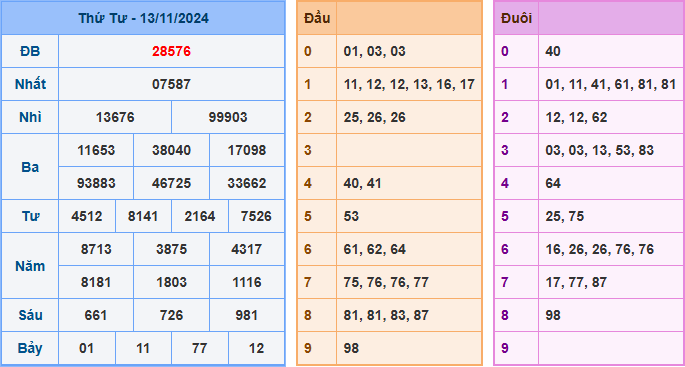Click the digit 9 label in Đuôi table
The image size is (685, 367).
click(x=505, y=348)
